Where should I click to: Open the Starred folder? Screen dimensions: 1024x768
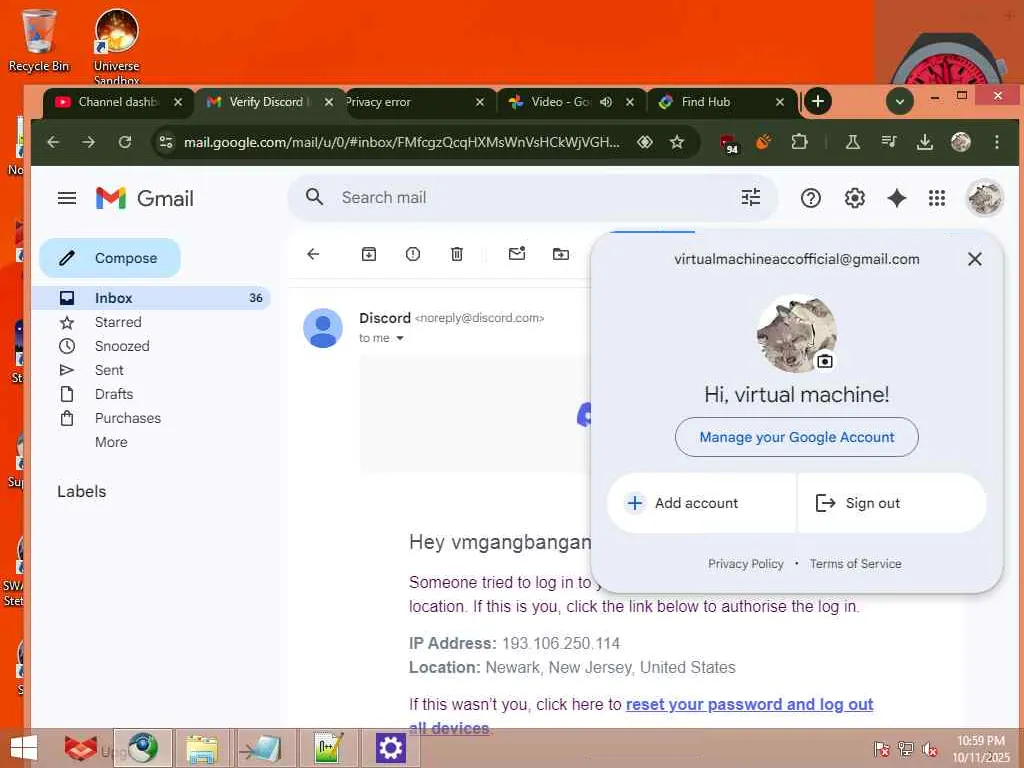point(118,322)
